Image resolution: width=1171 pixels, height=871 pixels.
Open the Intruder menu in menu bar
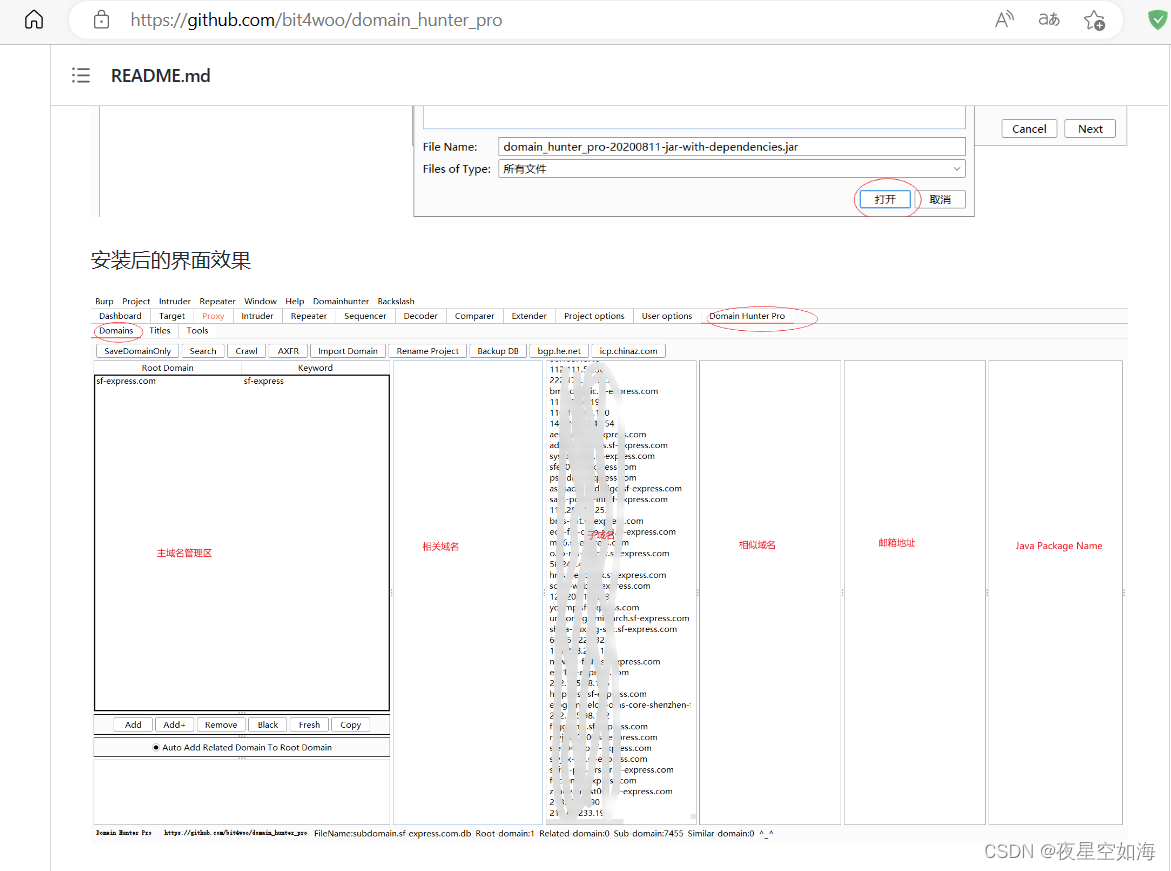175,301
